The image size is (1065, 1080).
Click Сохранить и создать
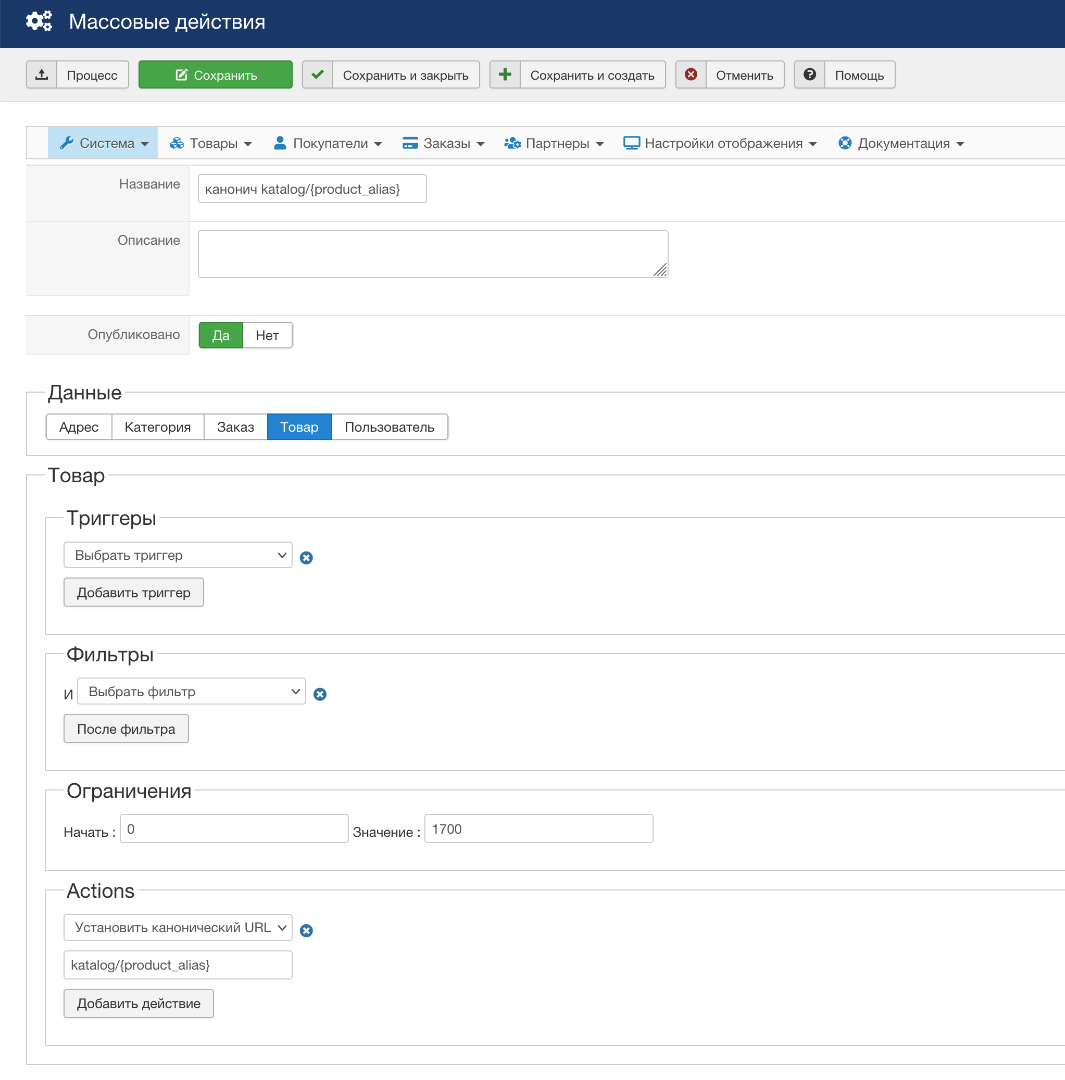click(x=577, y=74)
